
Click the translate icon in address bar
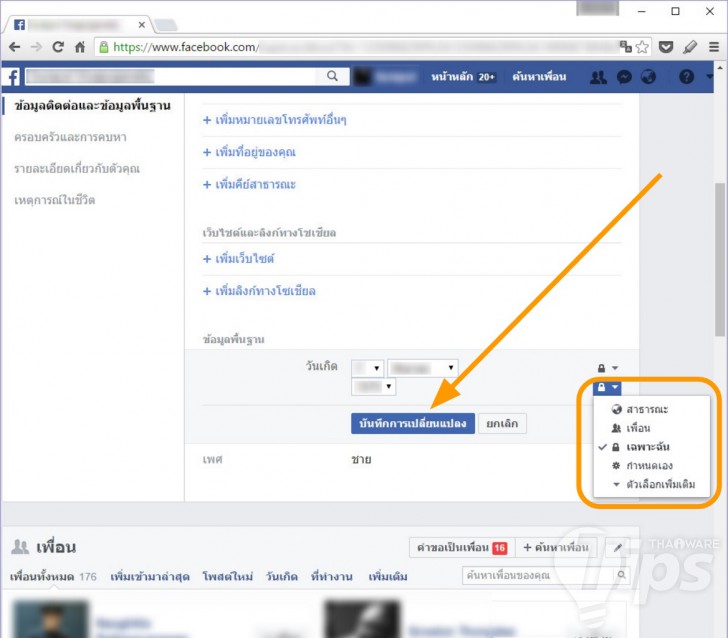pos(626,46)
